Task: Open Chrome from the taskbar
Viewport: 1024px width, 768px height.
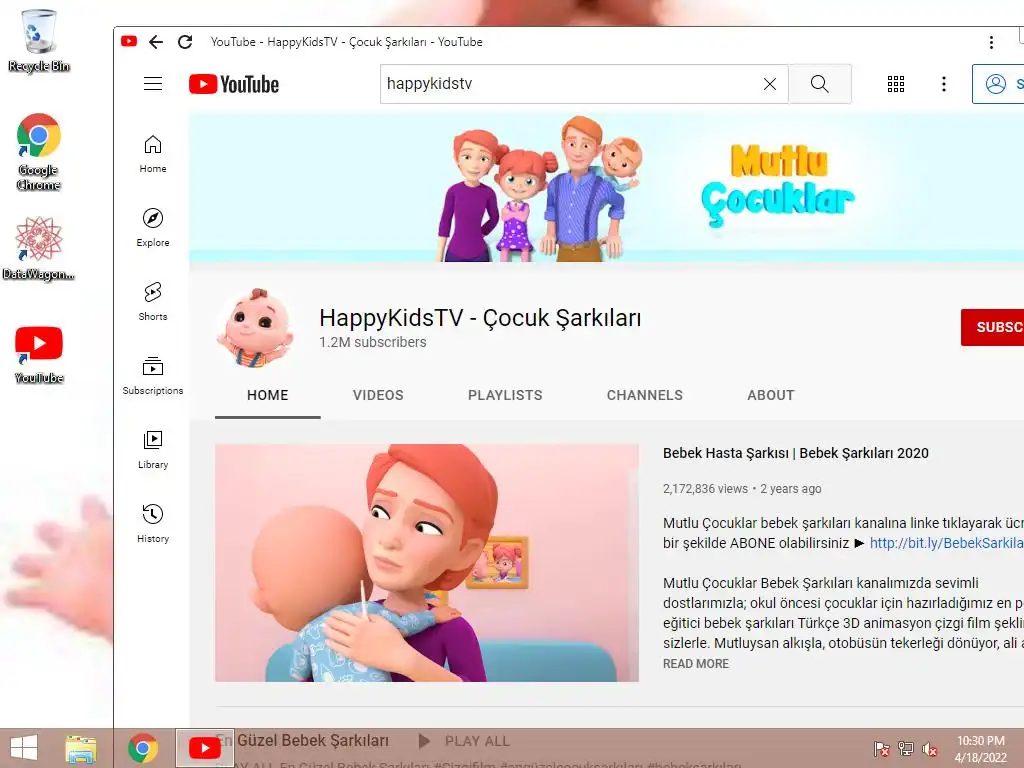Action: pyautogui.click(x=142, y=748)
